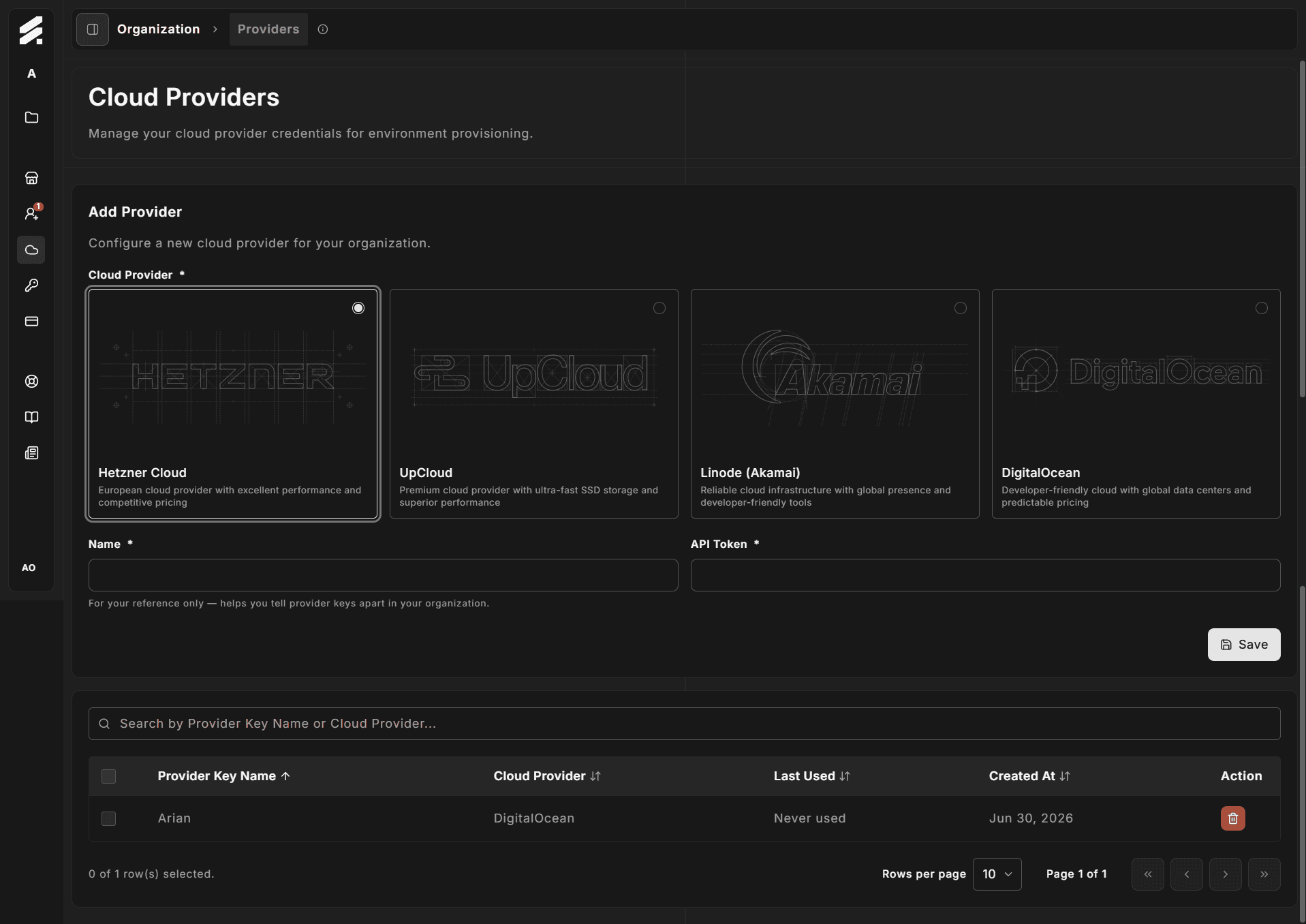Open the newspaper icon in sidebar

point(31,453)
